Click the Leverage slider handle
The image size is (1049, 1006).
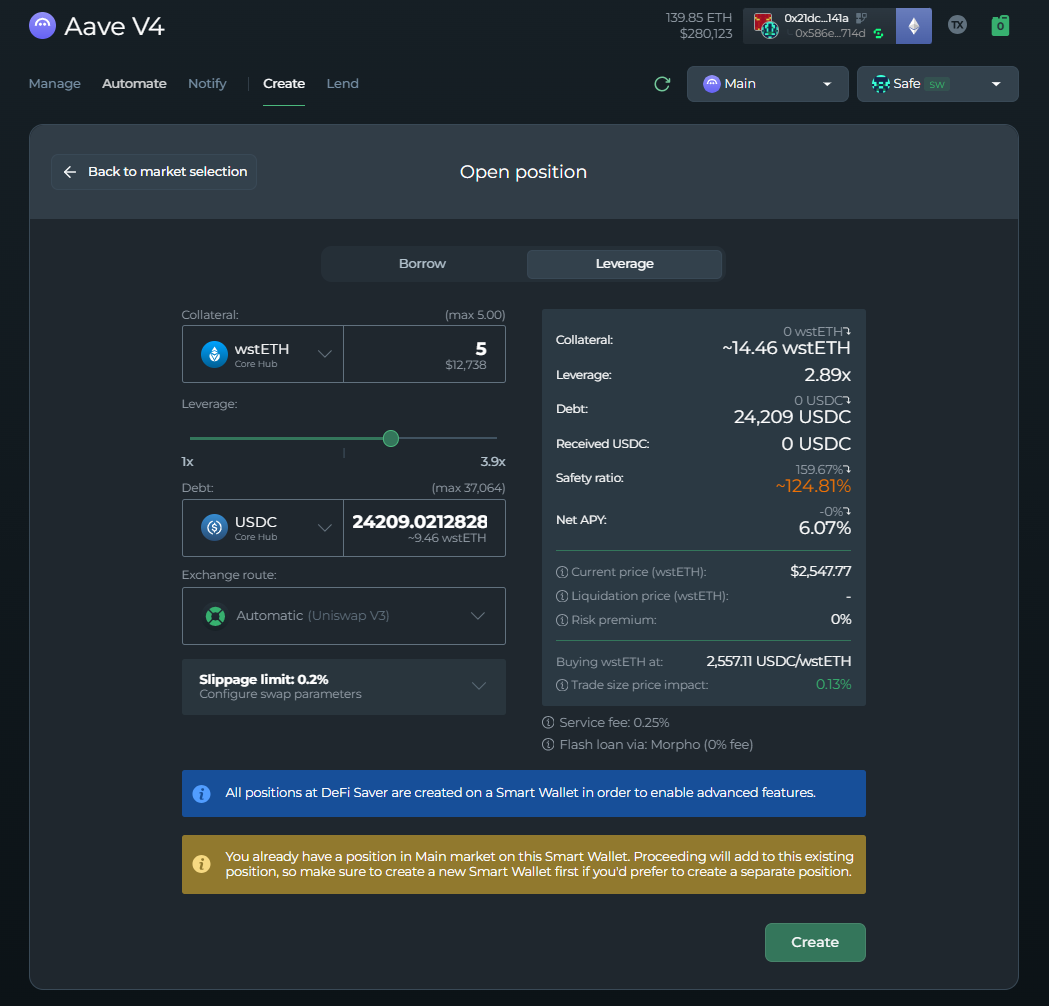click(x=391, y=438)
